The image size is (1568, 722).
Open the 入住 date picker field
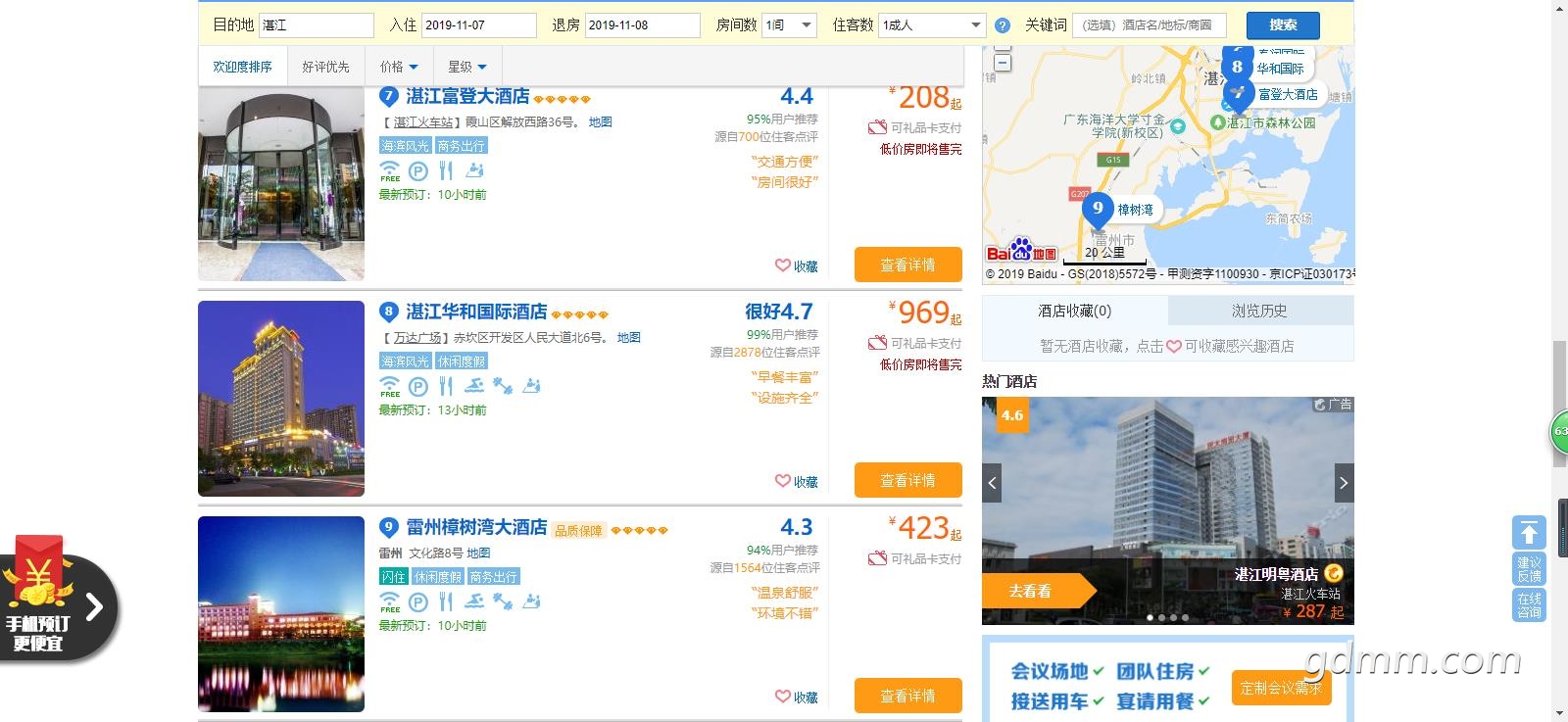coord(479,25)
